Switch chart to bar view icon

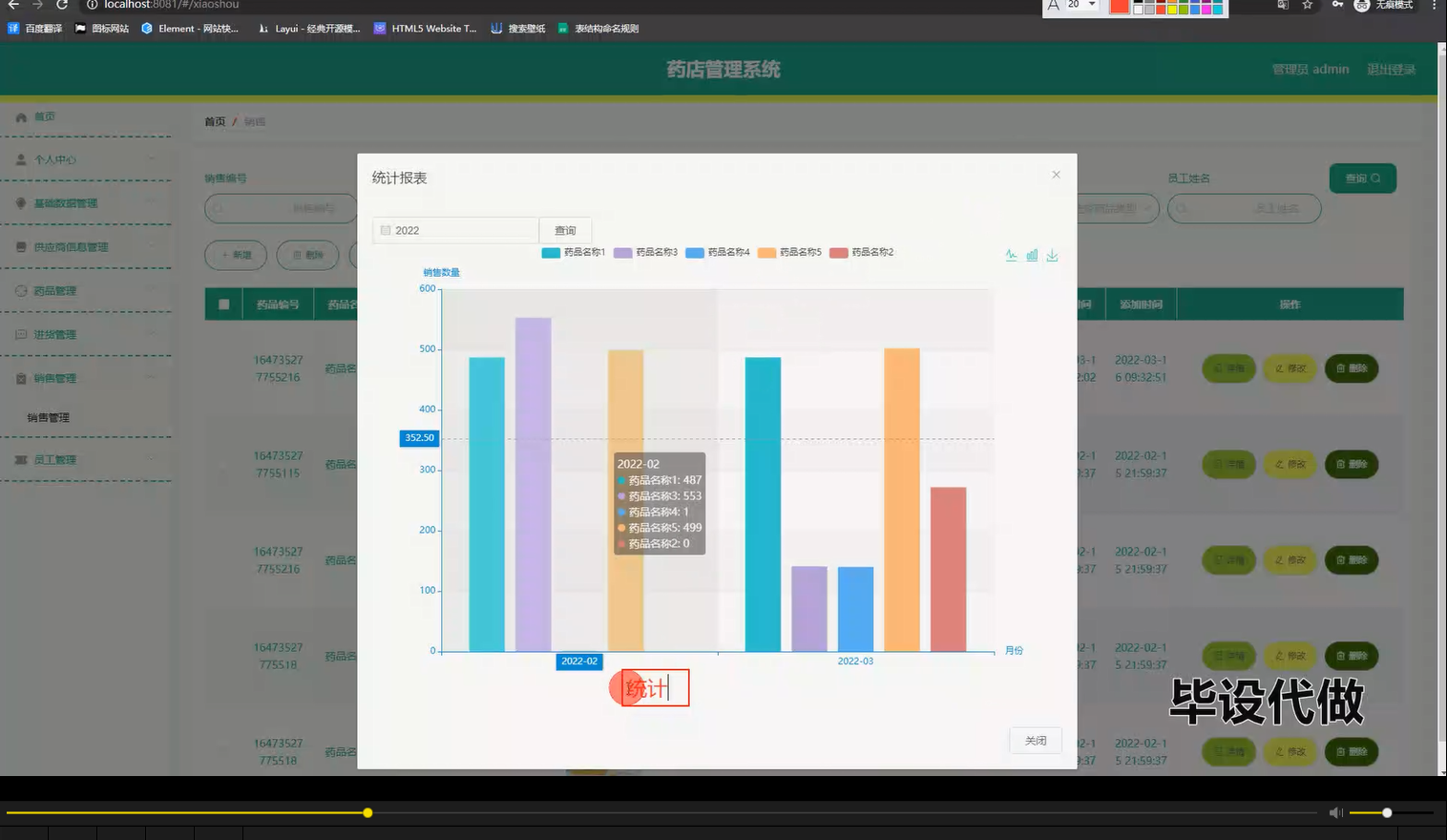pos(1032,255)
